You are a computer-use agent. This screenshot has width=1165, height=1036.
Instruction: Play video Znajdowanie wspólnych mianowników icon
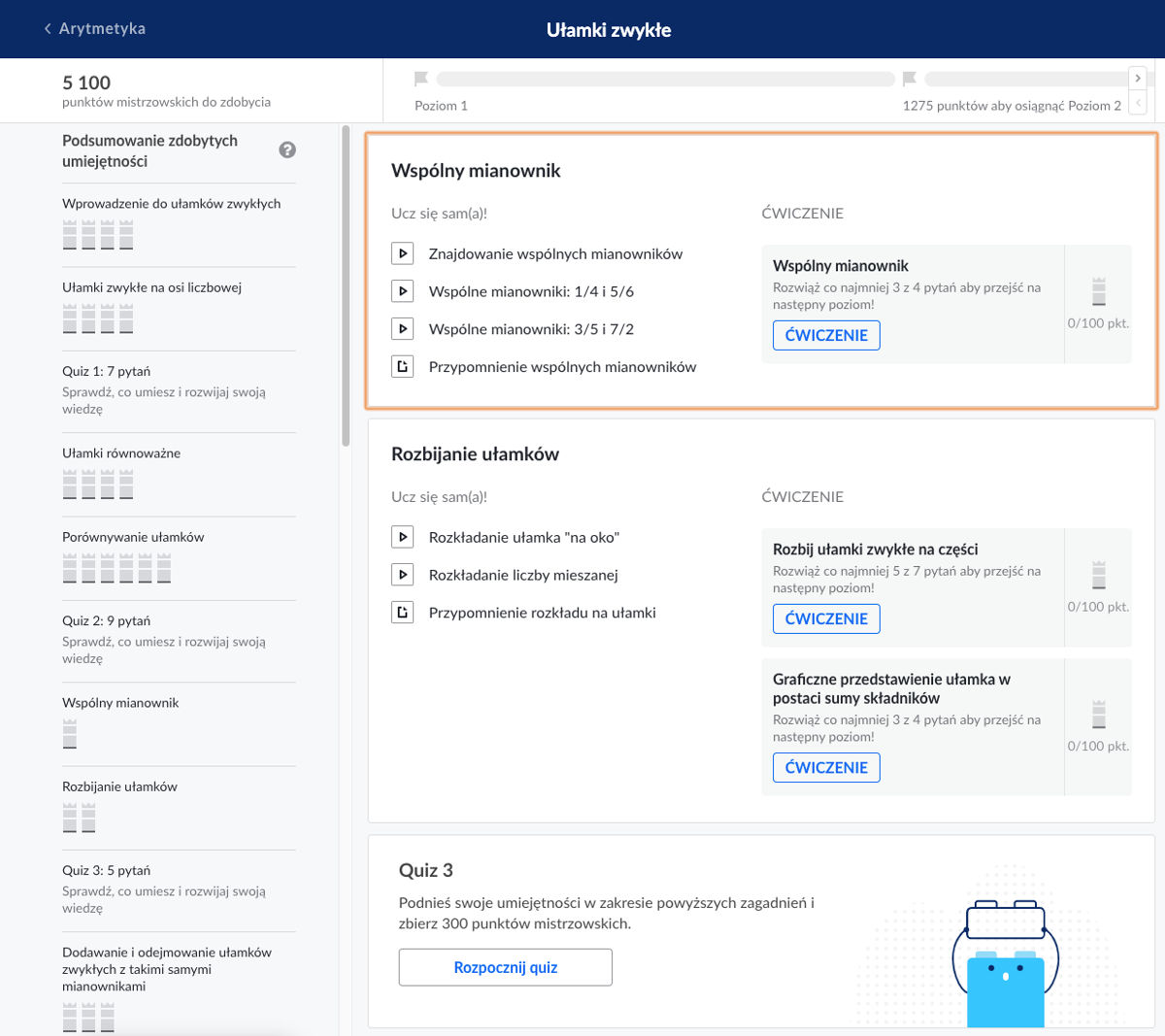[402, 253]
